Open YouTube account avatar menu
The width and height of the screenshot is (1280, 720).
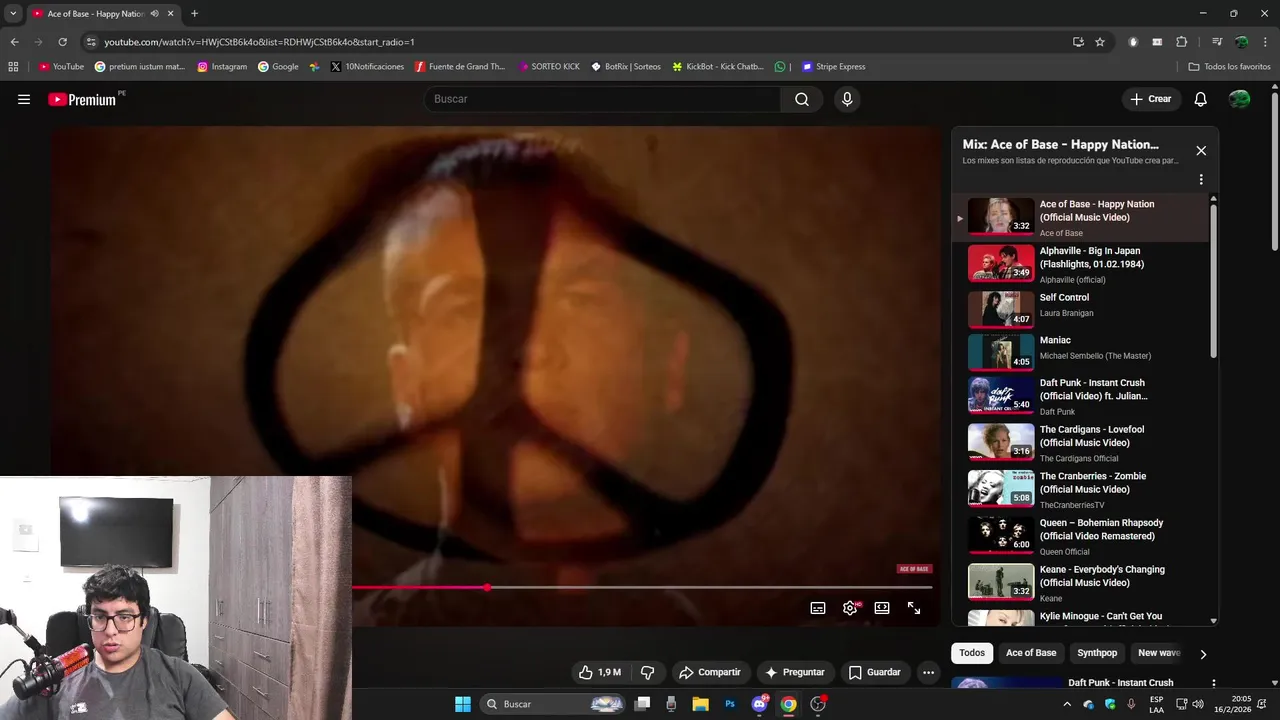pos(1239,99)
